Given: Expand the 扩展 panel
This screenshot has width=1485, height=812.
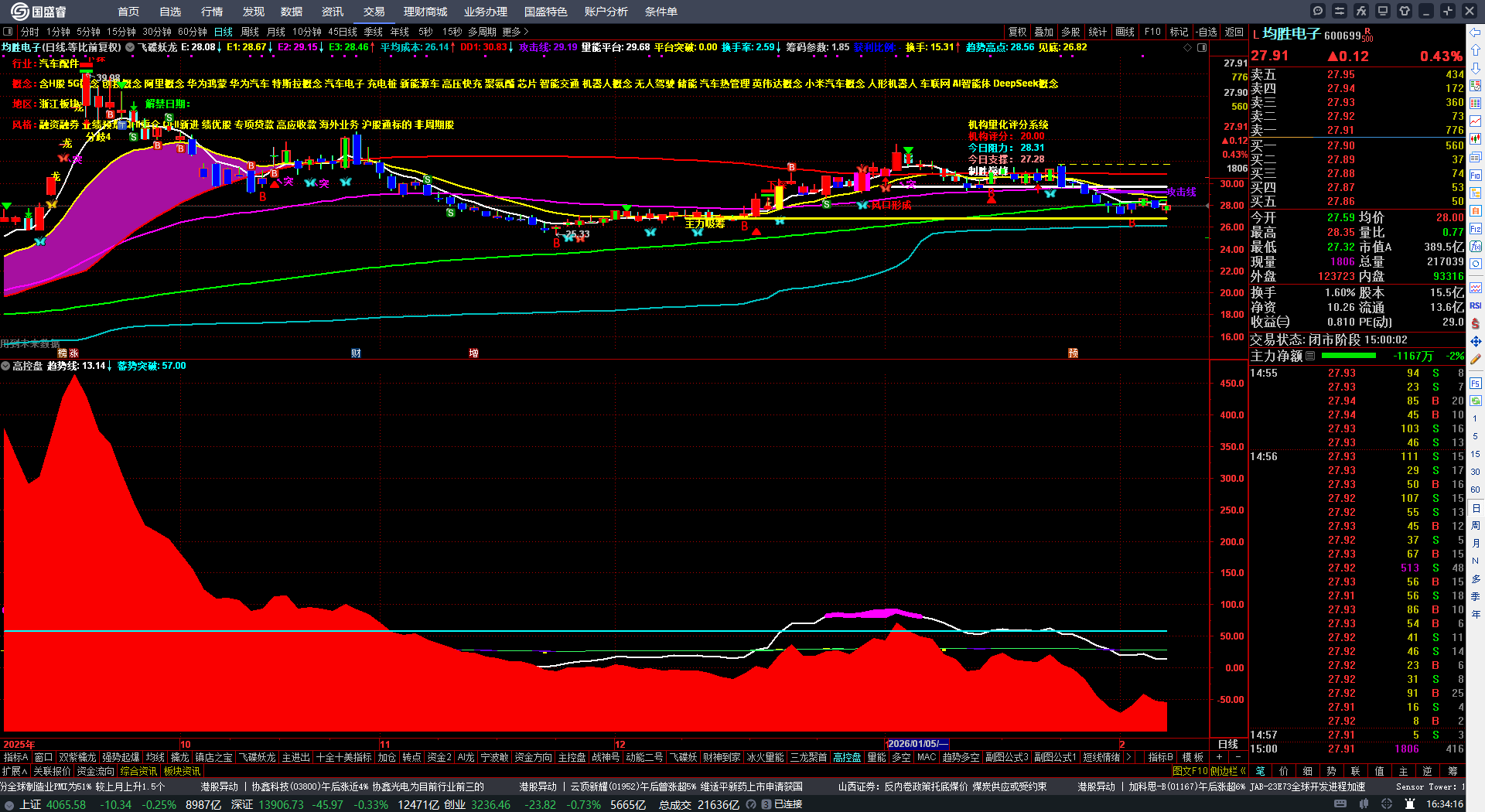Looking at the screenshot, I should point(15,771).
